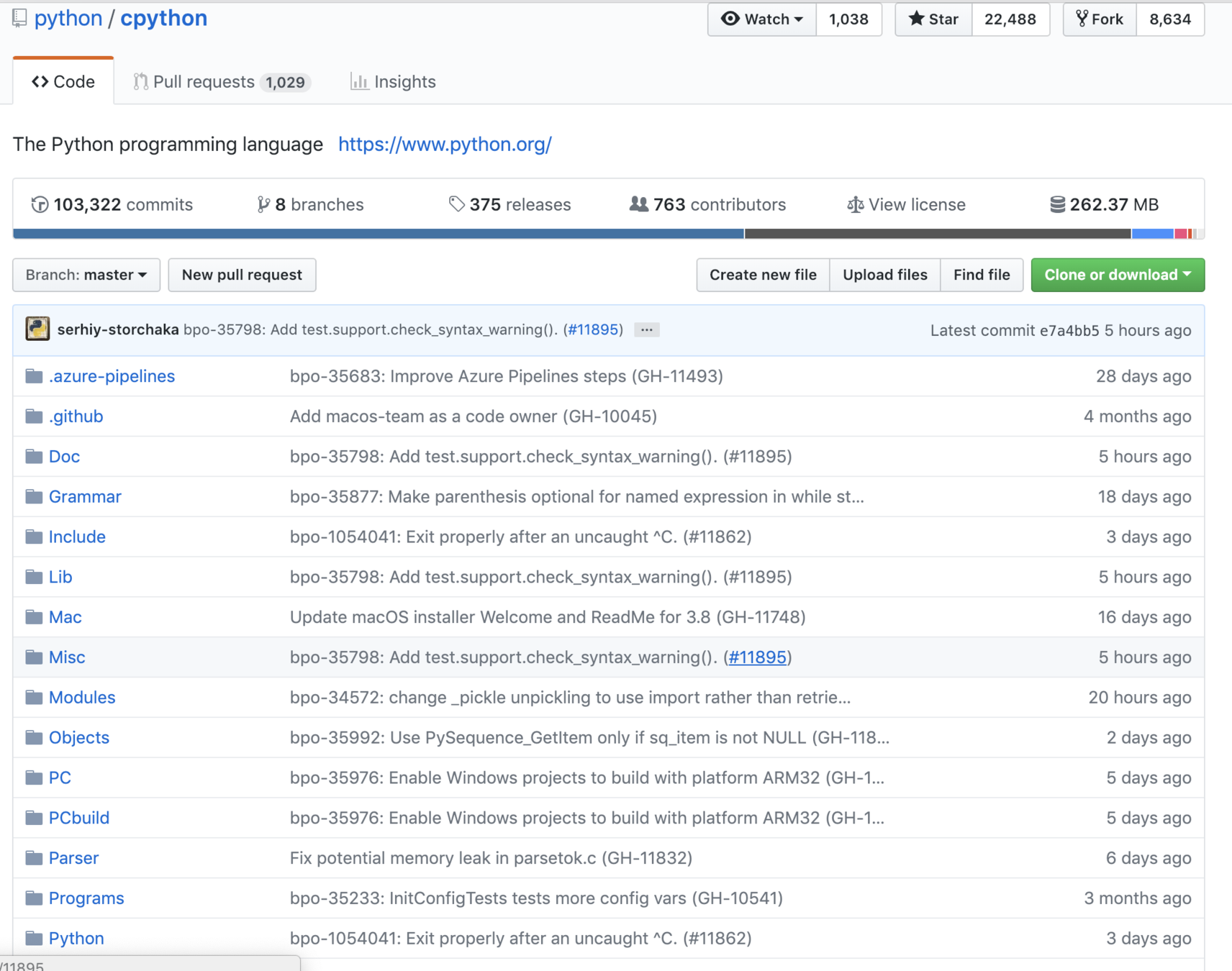Click the folder icon for .github
This screenshot has height=971, width=1232.
34,416
